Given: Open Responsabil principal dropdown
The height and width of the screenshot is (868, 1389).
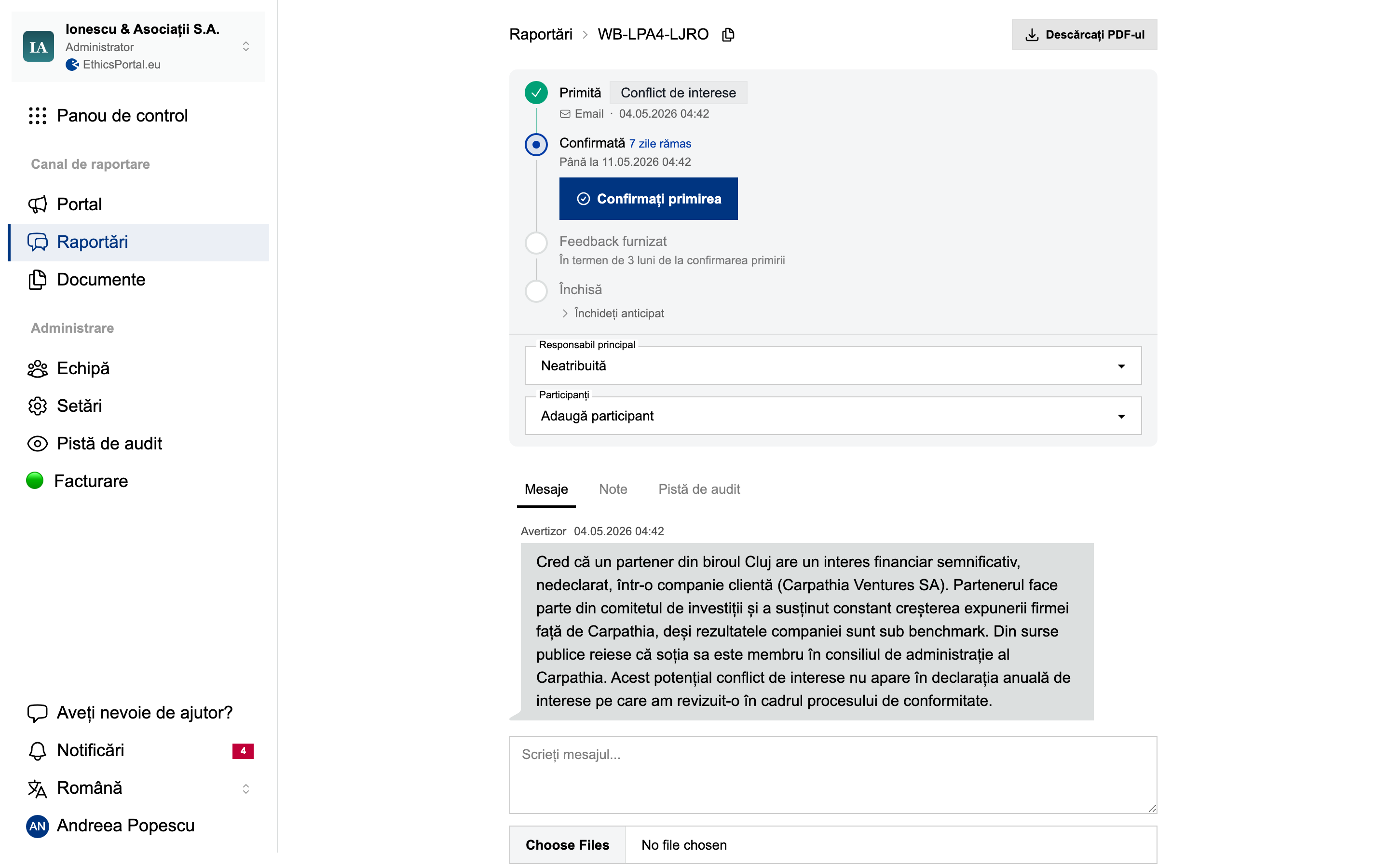Looking at the screenshot, I should 833,366.
